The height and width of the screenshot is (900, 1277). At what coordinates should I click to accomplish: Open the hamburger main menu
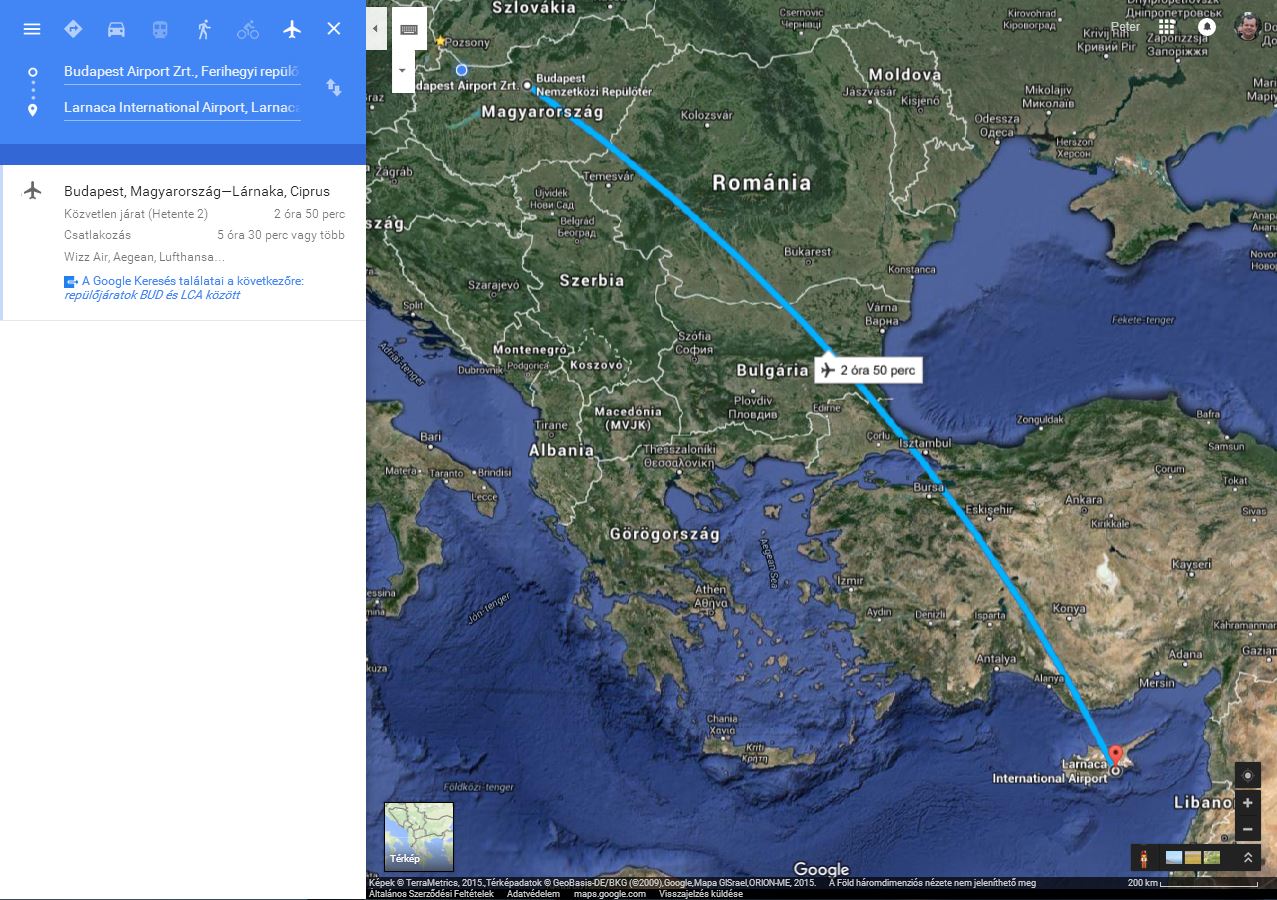32,29
